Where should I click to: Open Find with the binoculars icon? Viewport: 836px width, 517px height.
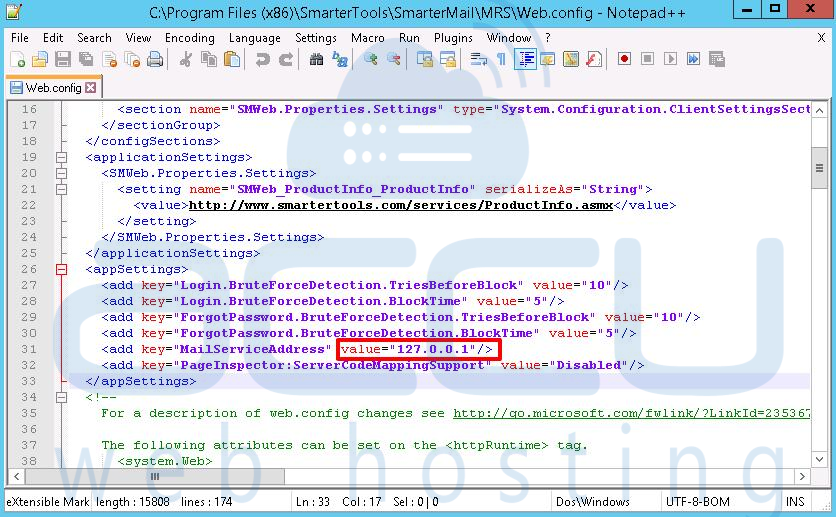pos(316,59)
